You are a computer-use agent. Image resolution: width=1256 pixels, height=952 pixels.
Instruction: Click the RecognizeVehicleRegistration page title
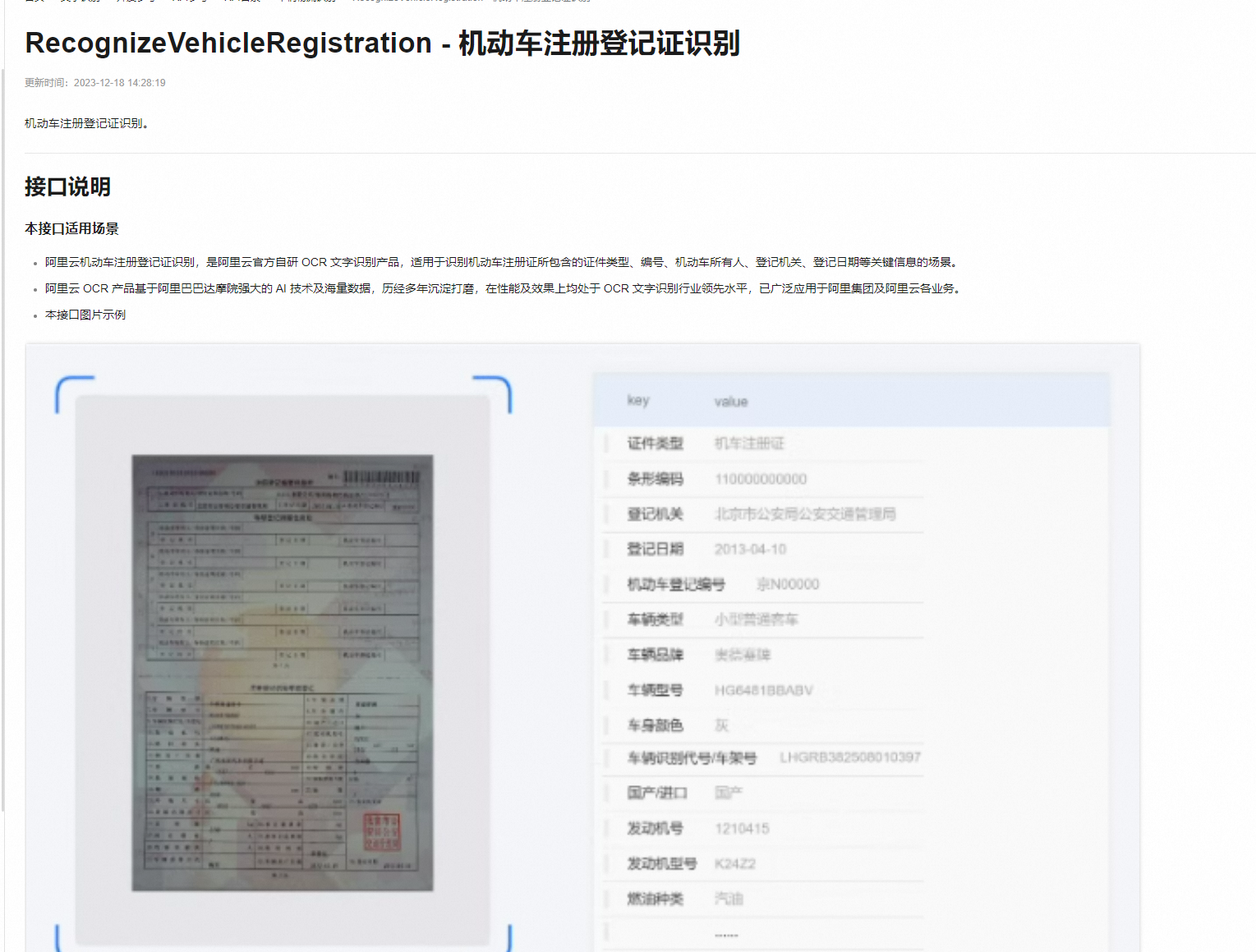(x=382, y=43)
